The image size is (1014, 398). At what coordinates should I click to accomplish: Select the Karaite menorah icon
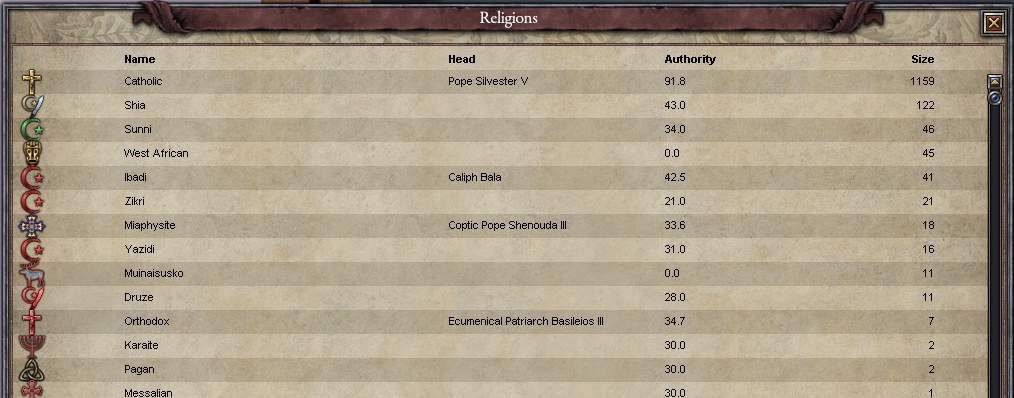(x=32, y=345)
